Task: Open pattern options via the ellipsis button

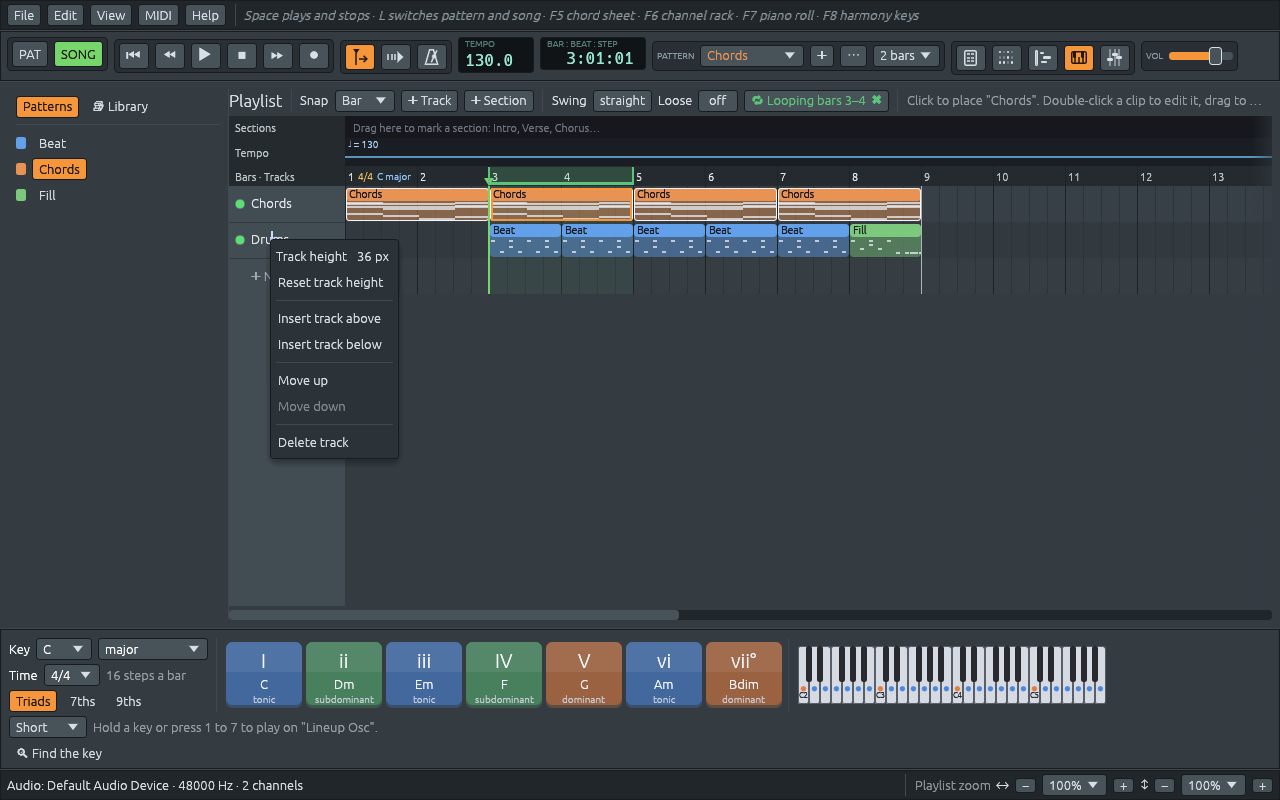Action: pyautogui.click(x=853, y=56)
